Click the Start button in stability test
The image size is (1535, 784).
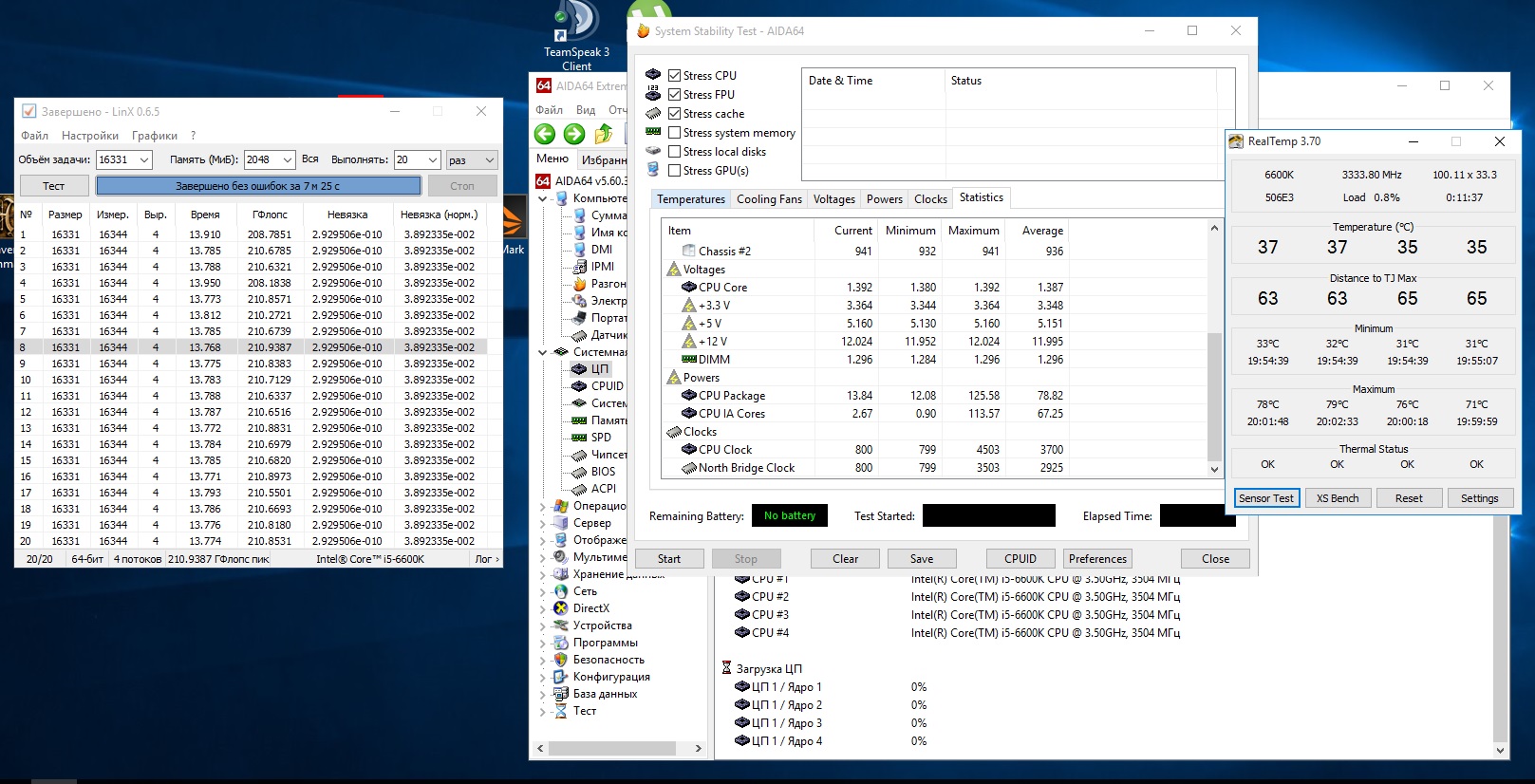(x=669, y=559)
